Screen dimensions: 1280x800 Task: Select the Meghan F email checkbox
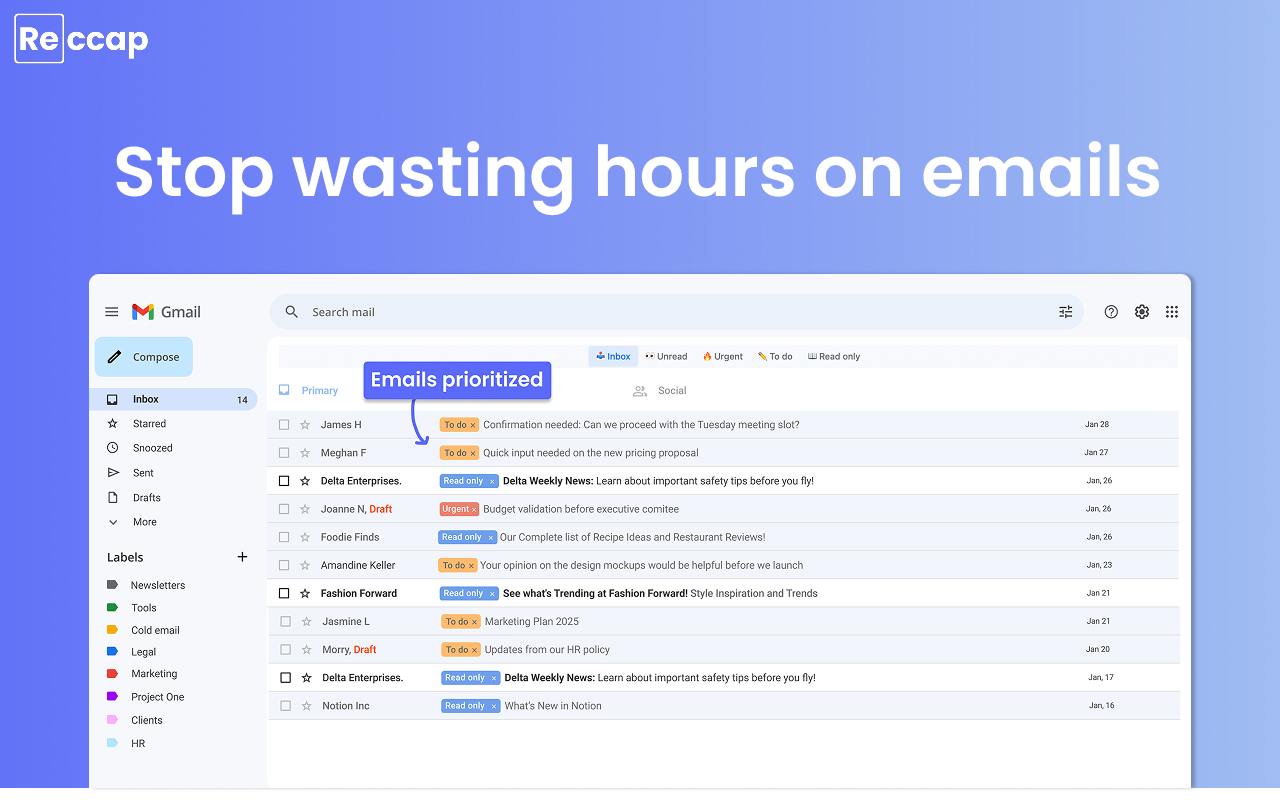click(284, 453)
